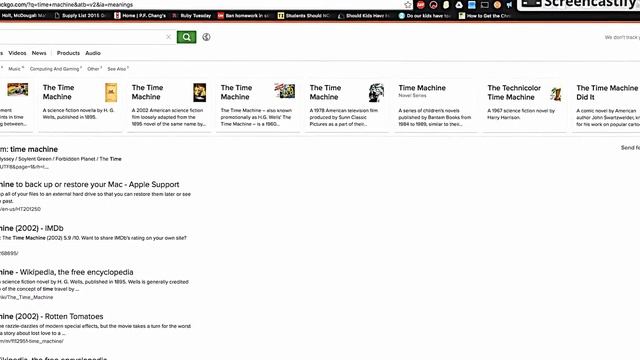Select the 1960 Time Machine film card
Viewport: 640px width, 360px height.
258,105
